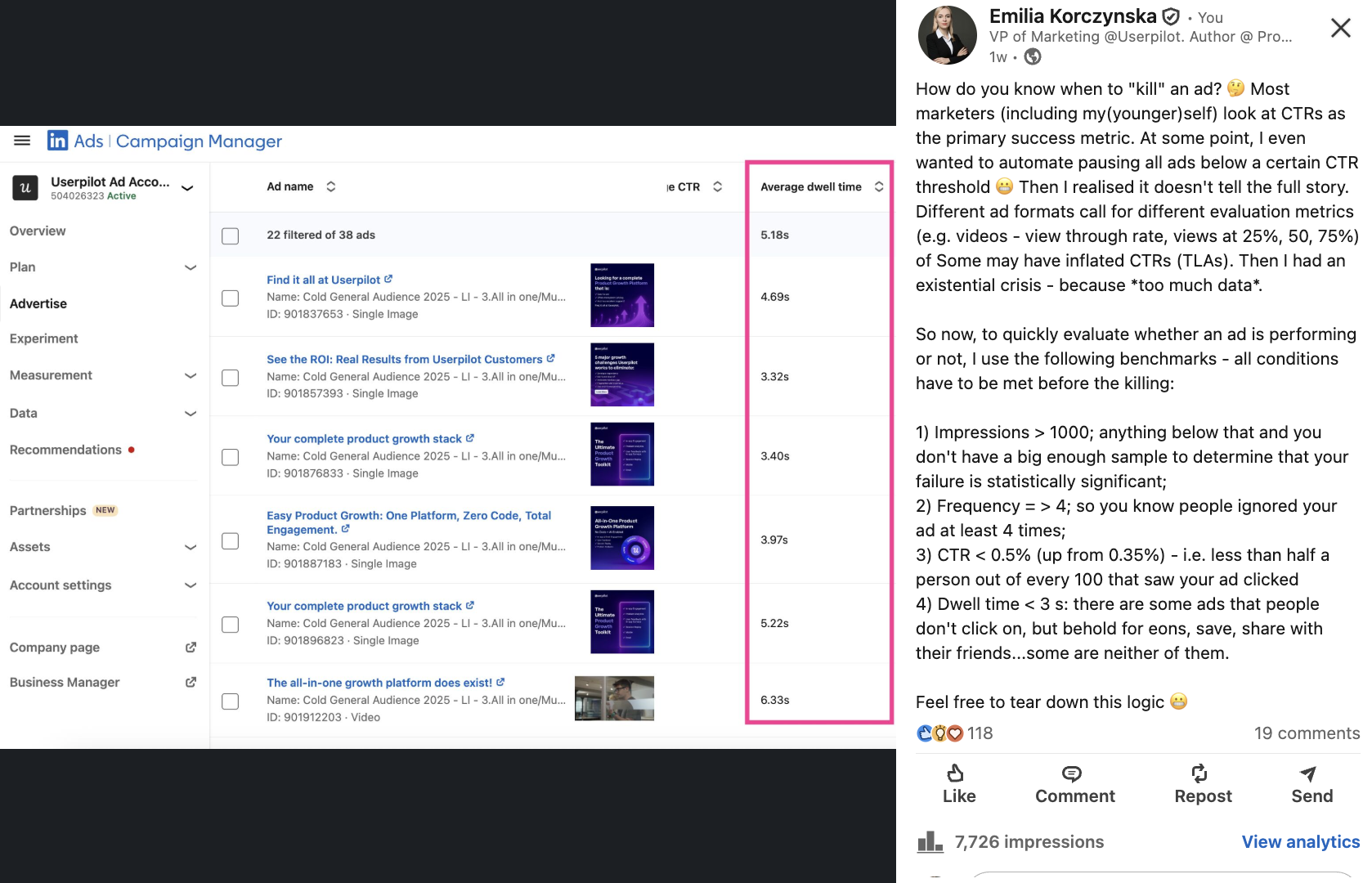
Task: Repost the LinkedIn post
Action: point(1201,783)
